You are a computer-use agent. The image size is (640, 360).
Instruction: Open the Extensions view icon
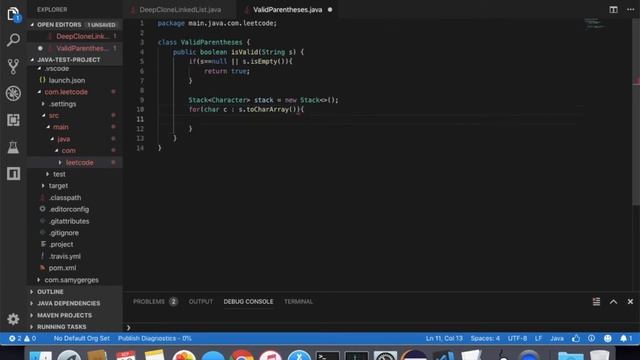coord(13,120)
